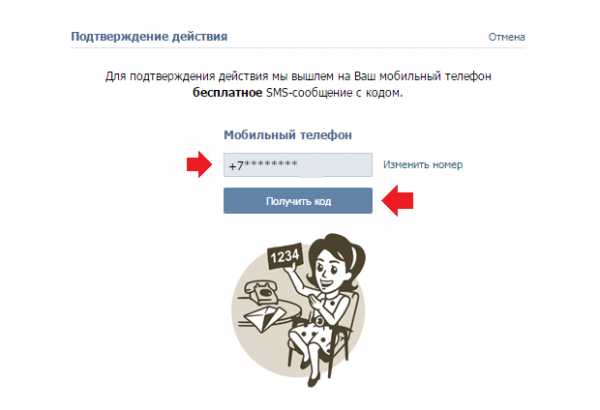The height and width of the screenshot is (410, 600).
Task: Click the Подтверждение действия heading
Action: pos(149,37)
